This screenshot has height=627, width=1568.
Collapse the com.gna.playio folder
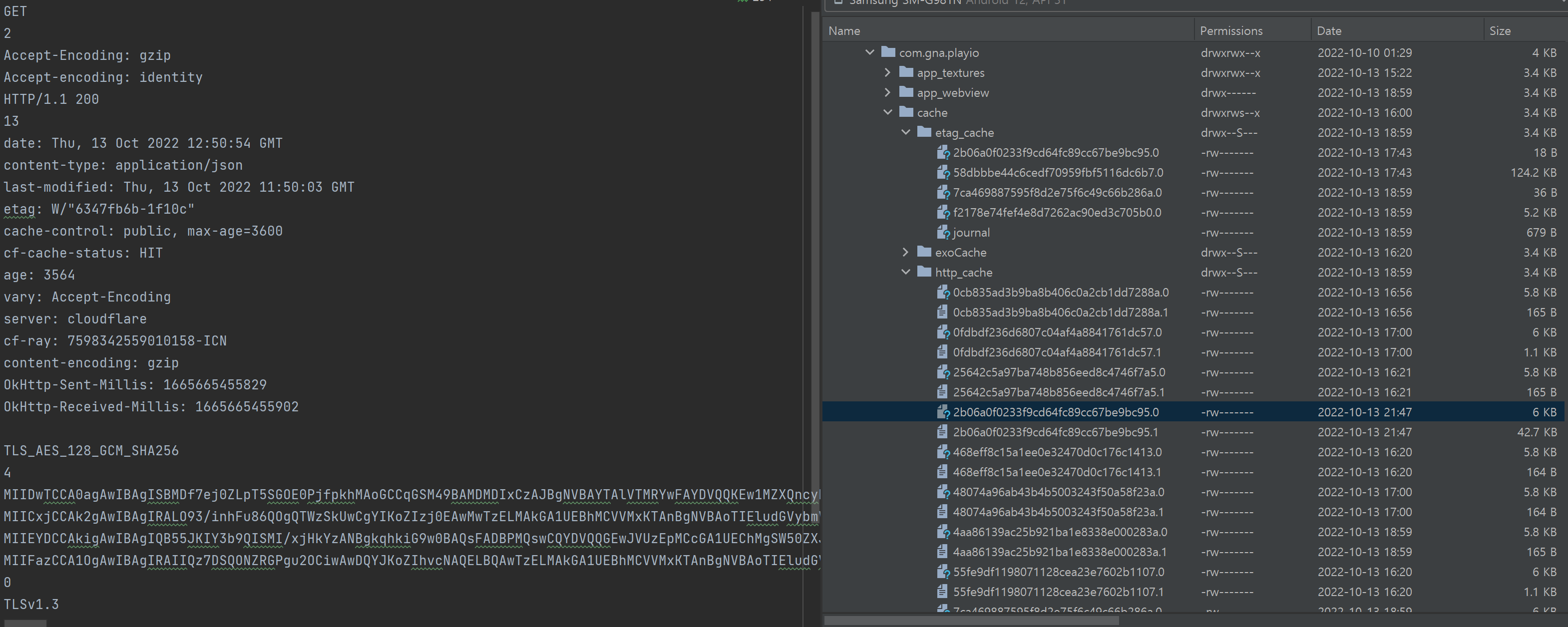point(870,52)
